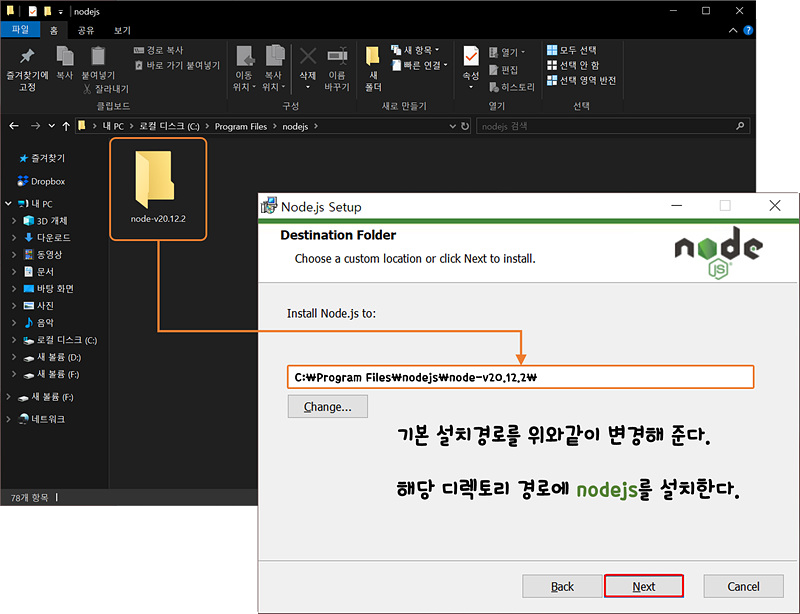The width and height of the screenshot is (800, 614).
Task: Close the Node.js Setup dialog
Action: pyautogui.click(x=775, y=206)
